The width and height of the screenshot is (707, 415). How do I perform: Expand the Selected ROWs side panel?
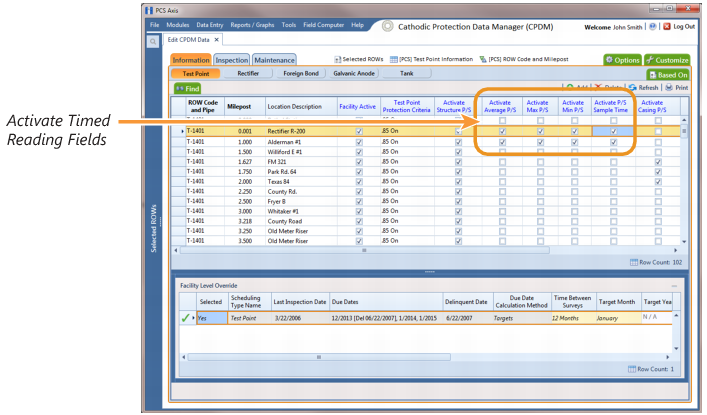pyautogui.click(x=154, y=228)
